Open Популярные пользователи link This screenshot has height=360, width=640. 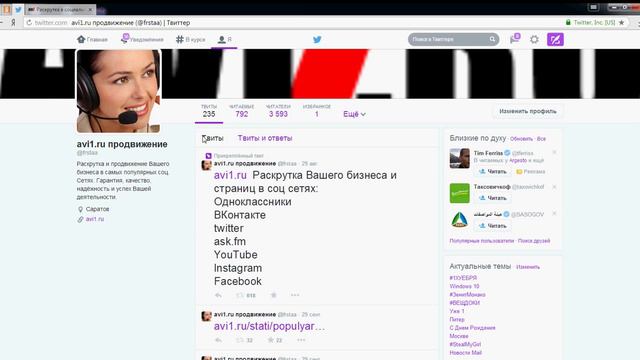482,241
